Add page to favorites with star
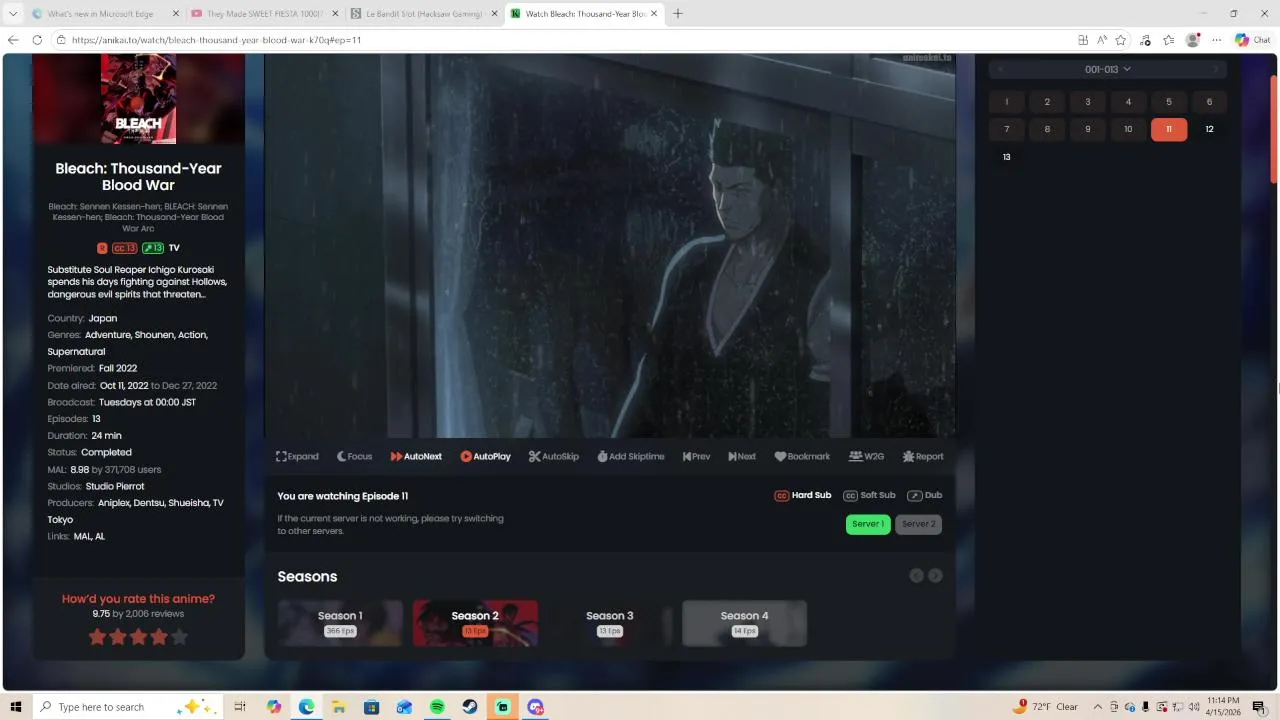The width and height of the screenshot is (1280, 720). [x=1121, y=40]
